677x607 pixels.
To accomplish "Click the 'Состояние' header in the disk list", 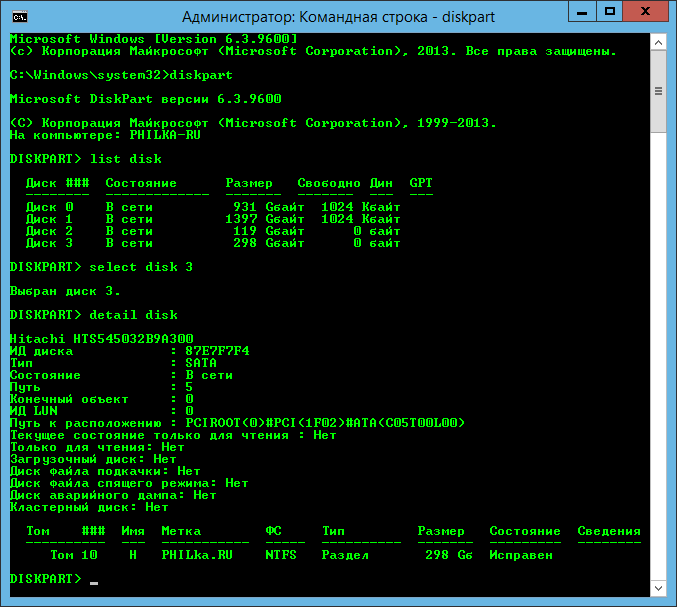I will pyautogui.click(x=141, y=183).
